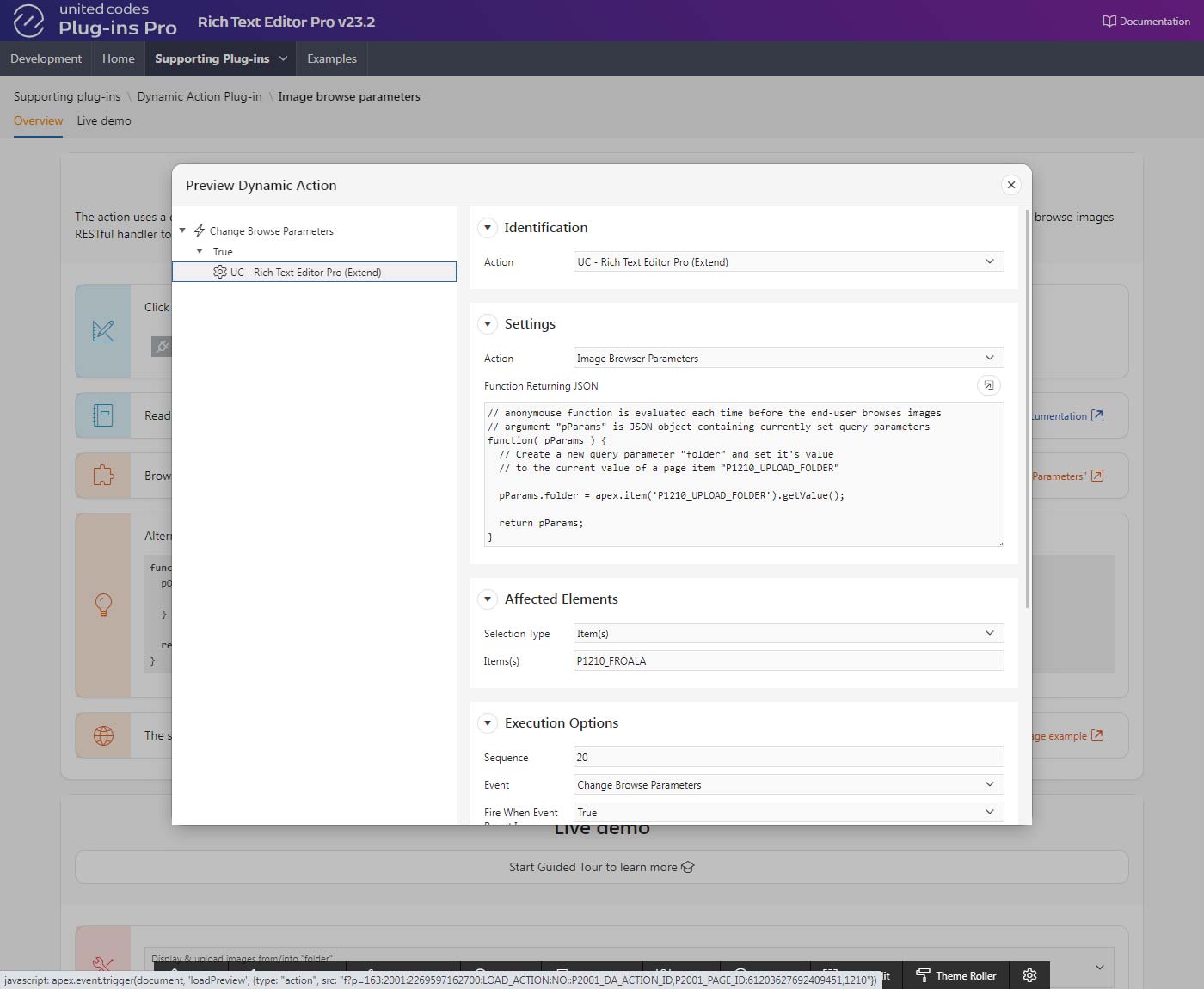The image size is (1204, 989).
Task: Click the Supporting plug-ins breadcrumb
Action: click(67, 96)
